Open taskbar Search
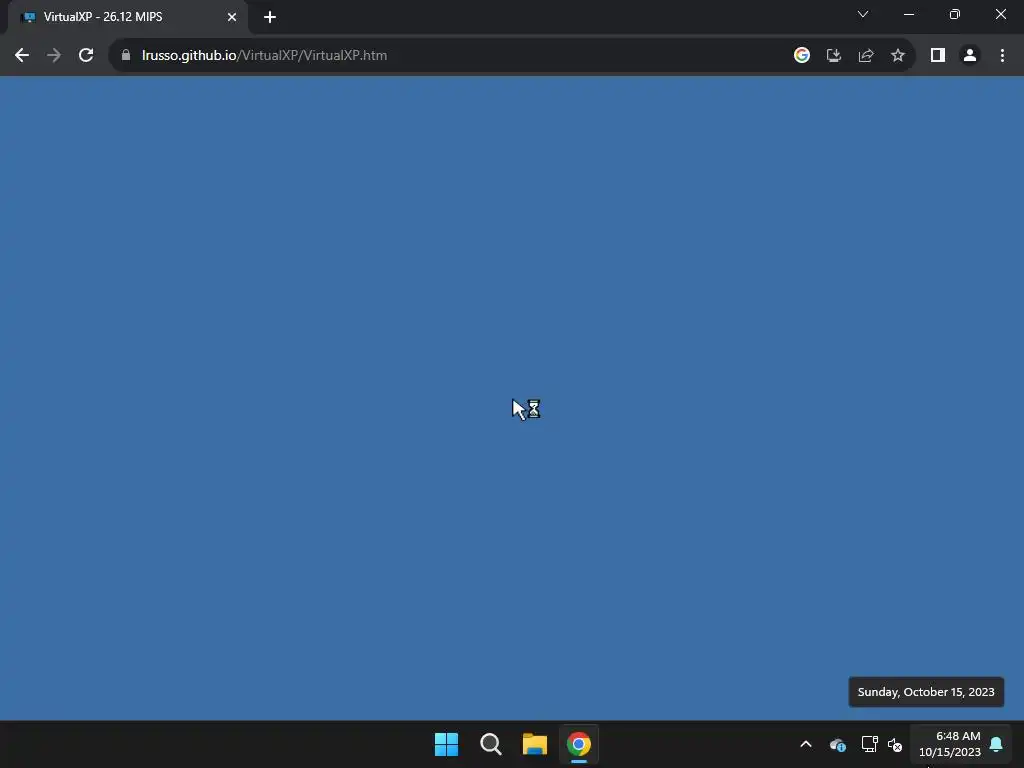The width and height of the screenshot is (1024, 768). pyautogui.click(x=490, y=744)
